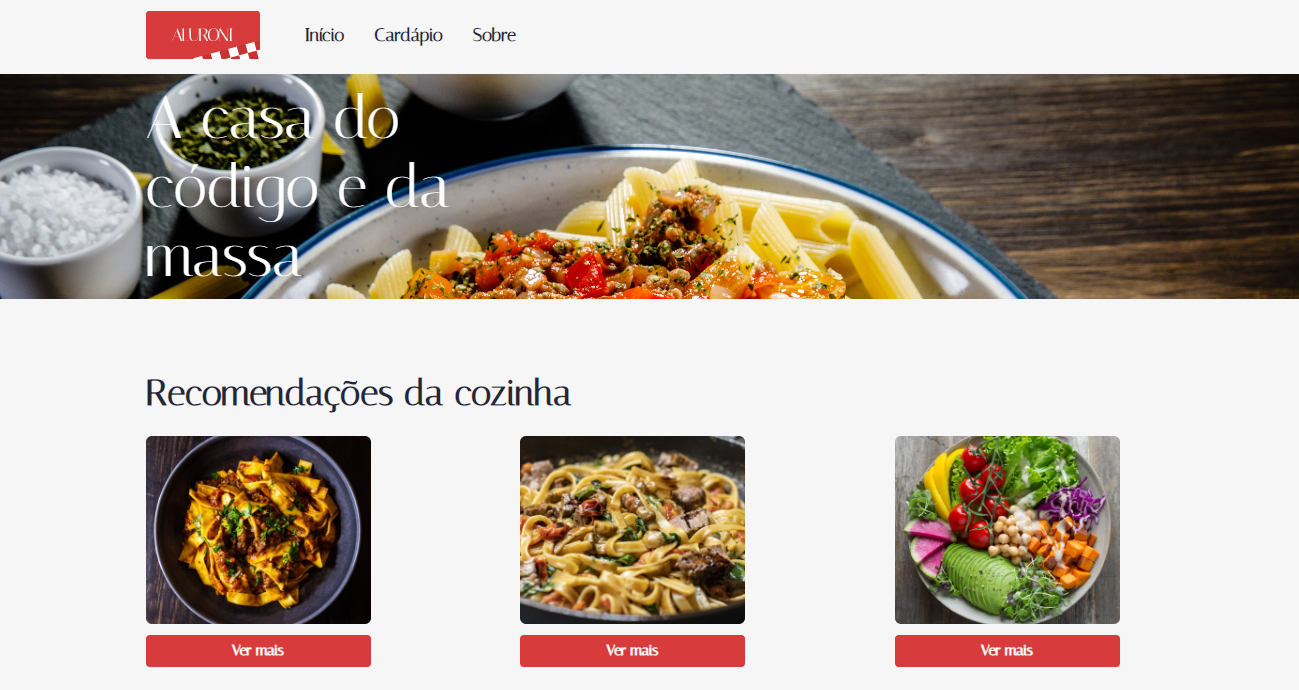Click Ver mais under the salad bowl
The width and height of the screenshot is (1299, 690).
[1007, 651]
